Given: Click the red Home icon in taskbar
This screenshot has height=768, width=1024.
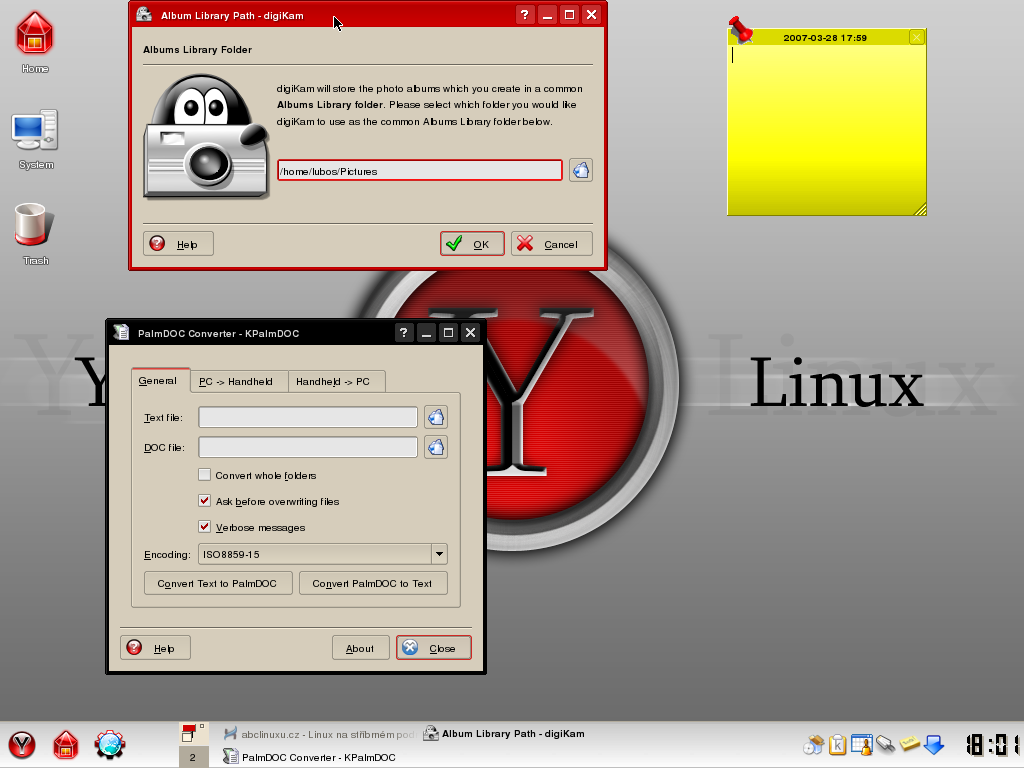Looking at the screenshot, I should pos(66,745).
